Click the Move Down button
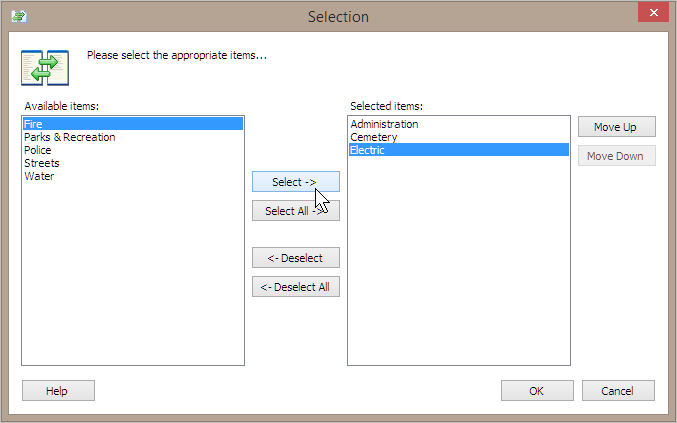 [x=617, y=156]
